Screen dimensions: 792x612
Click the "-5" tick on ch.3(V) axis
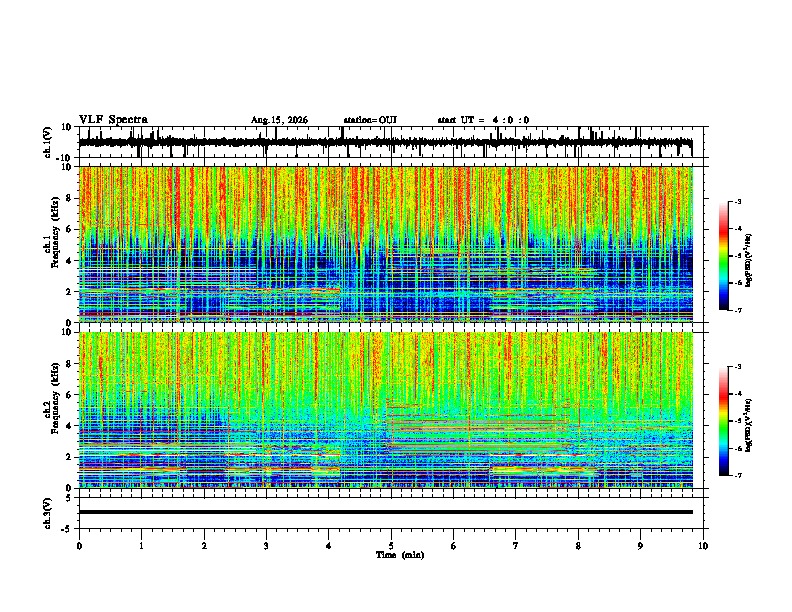pyautogui.click(x=67, y=529)
